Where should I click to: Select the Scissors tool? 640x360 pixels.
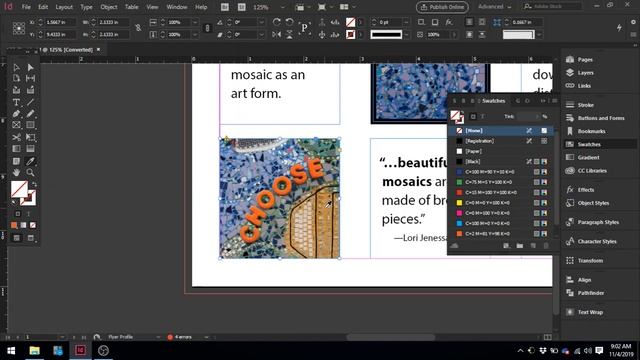coord(16,137)
